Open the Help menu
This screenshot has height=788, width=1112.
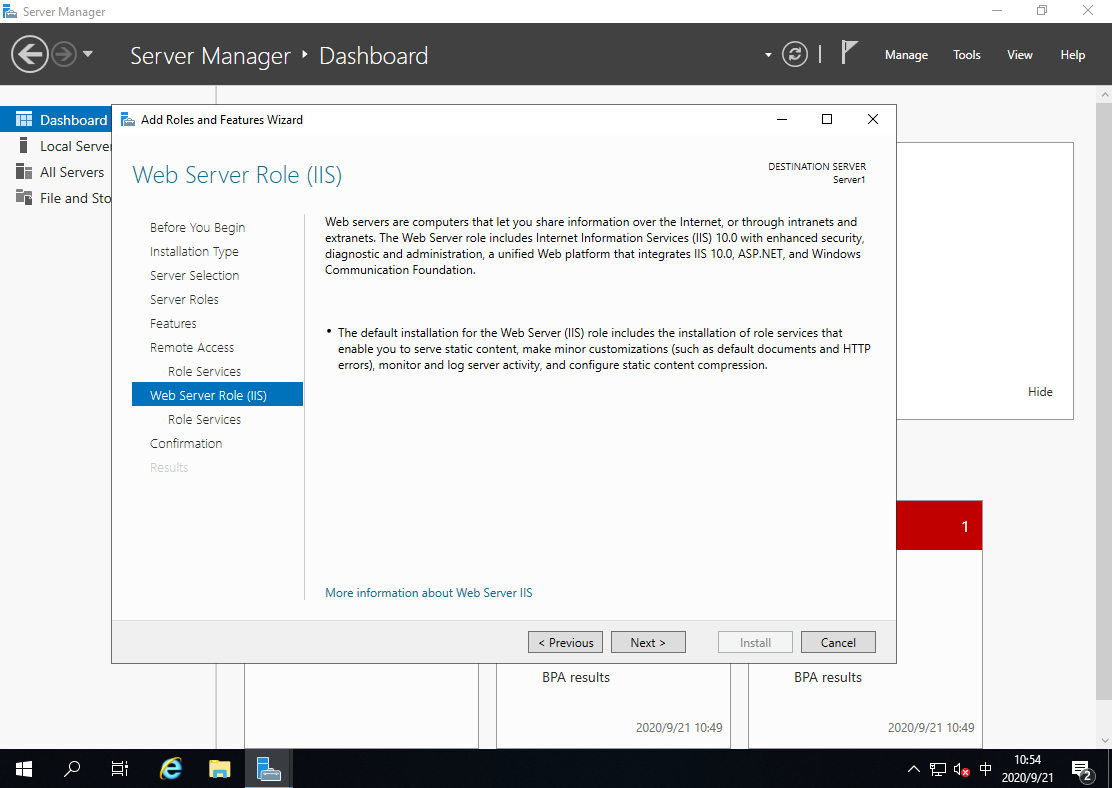pyautogui.click(x=1072, y=55)
